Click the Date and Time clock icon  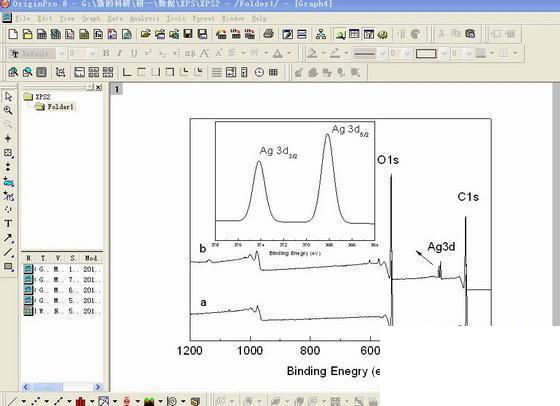259,72
